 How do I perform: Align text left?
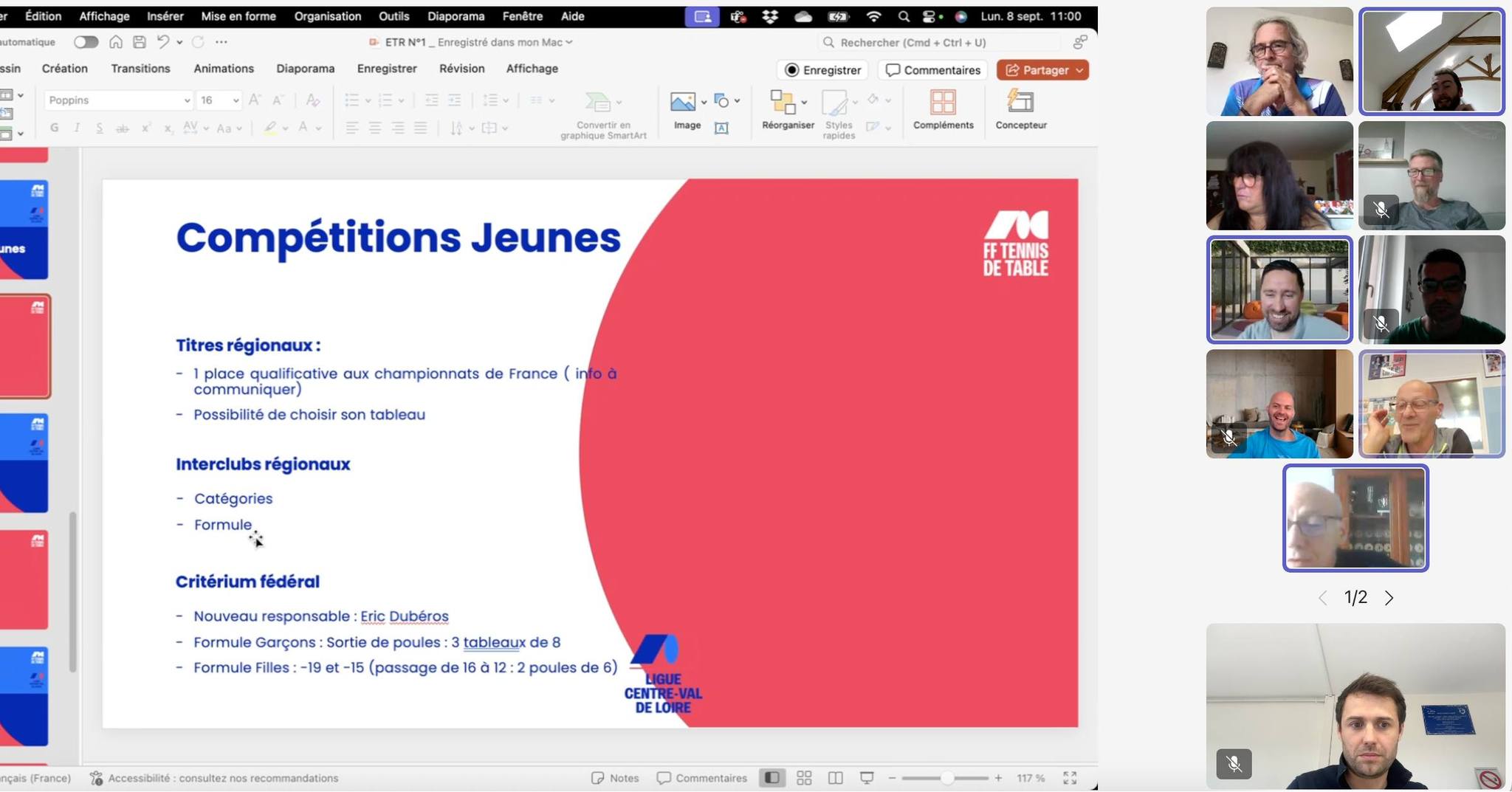click(352, 128)
